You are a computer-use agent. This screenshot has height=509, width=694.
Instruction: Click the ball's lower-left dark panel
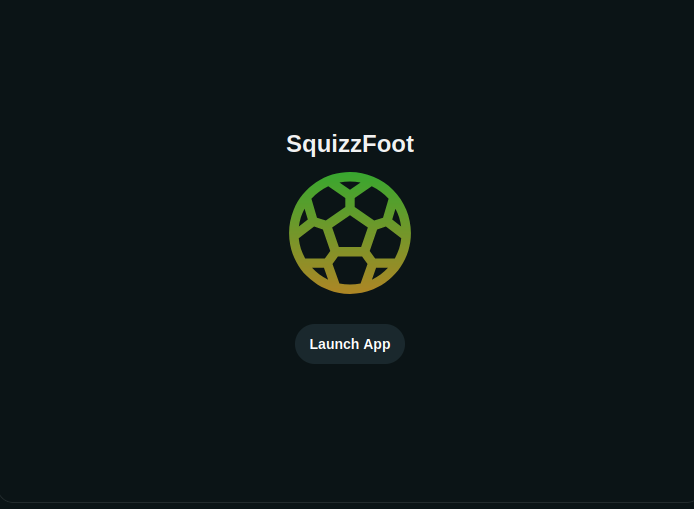point(314,243)
